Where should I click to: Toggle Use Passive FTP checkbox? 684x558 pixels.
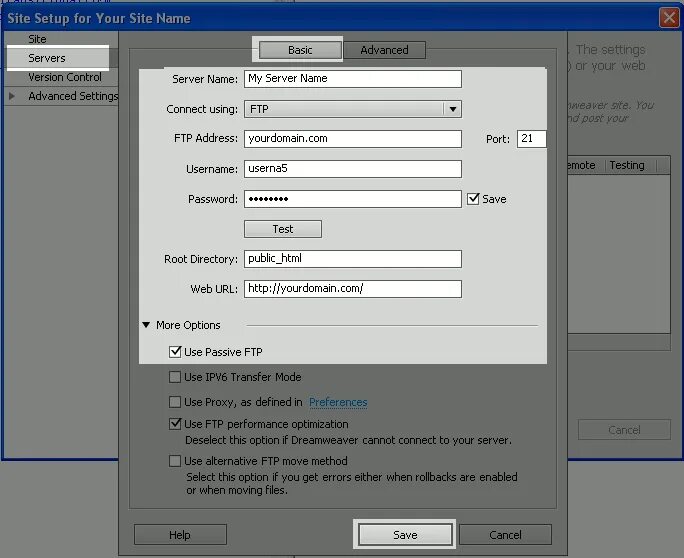click(x=175, y=352)
